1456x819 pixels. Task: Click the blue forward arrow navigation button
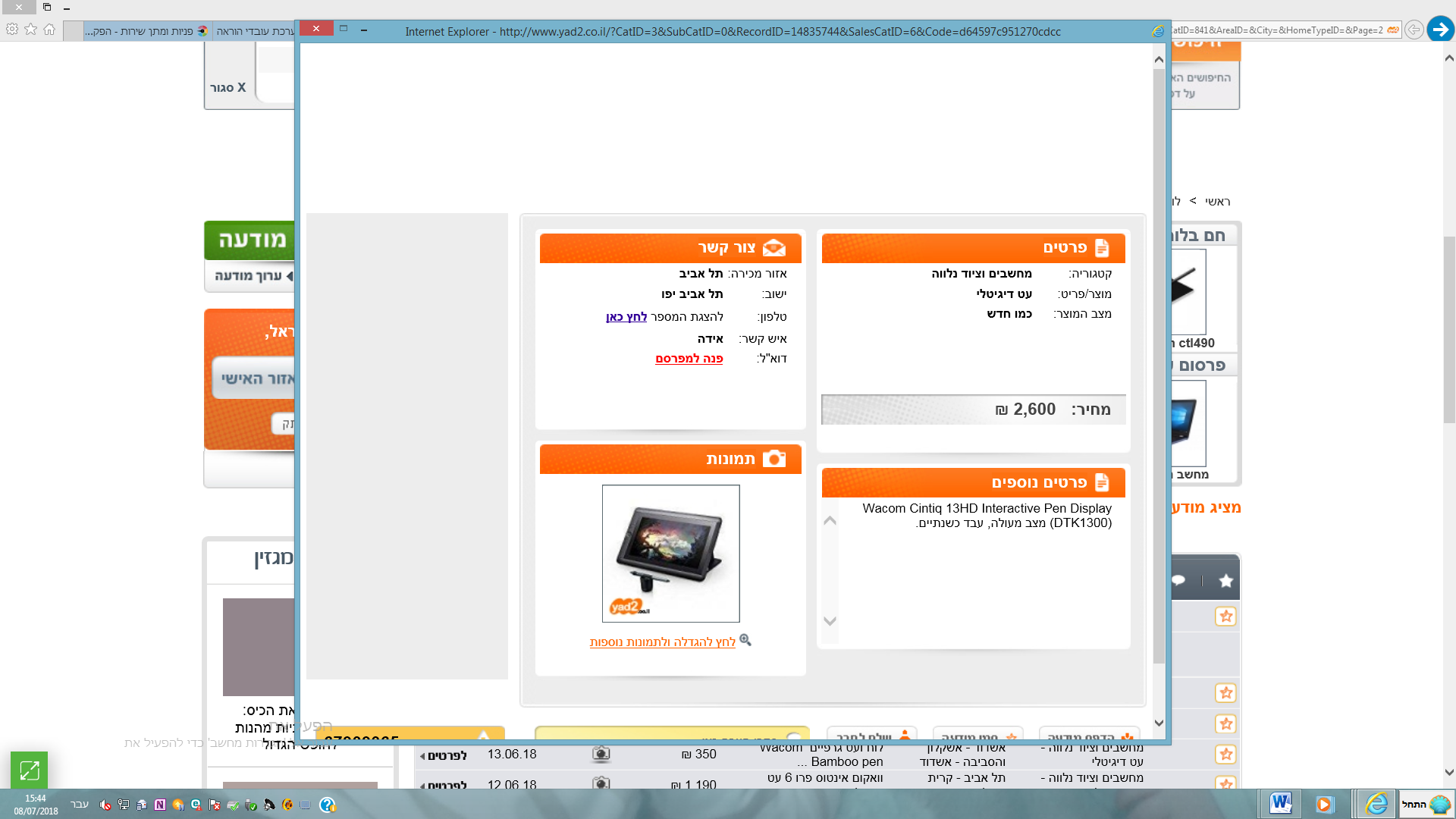coord(1440,30)
